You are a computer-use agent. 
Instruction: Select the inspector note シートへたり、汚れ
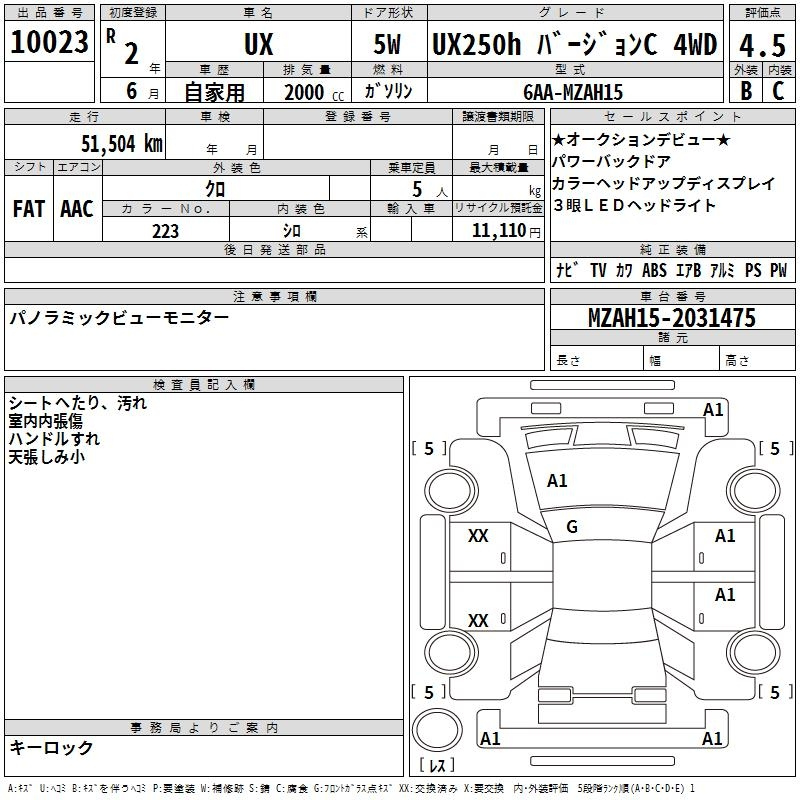[78, 403]
